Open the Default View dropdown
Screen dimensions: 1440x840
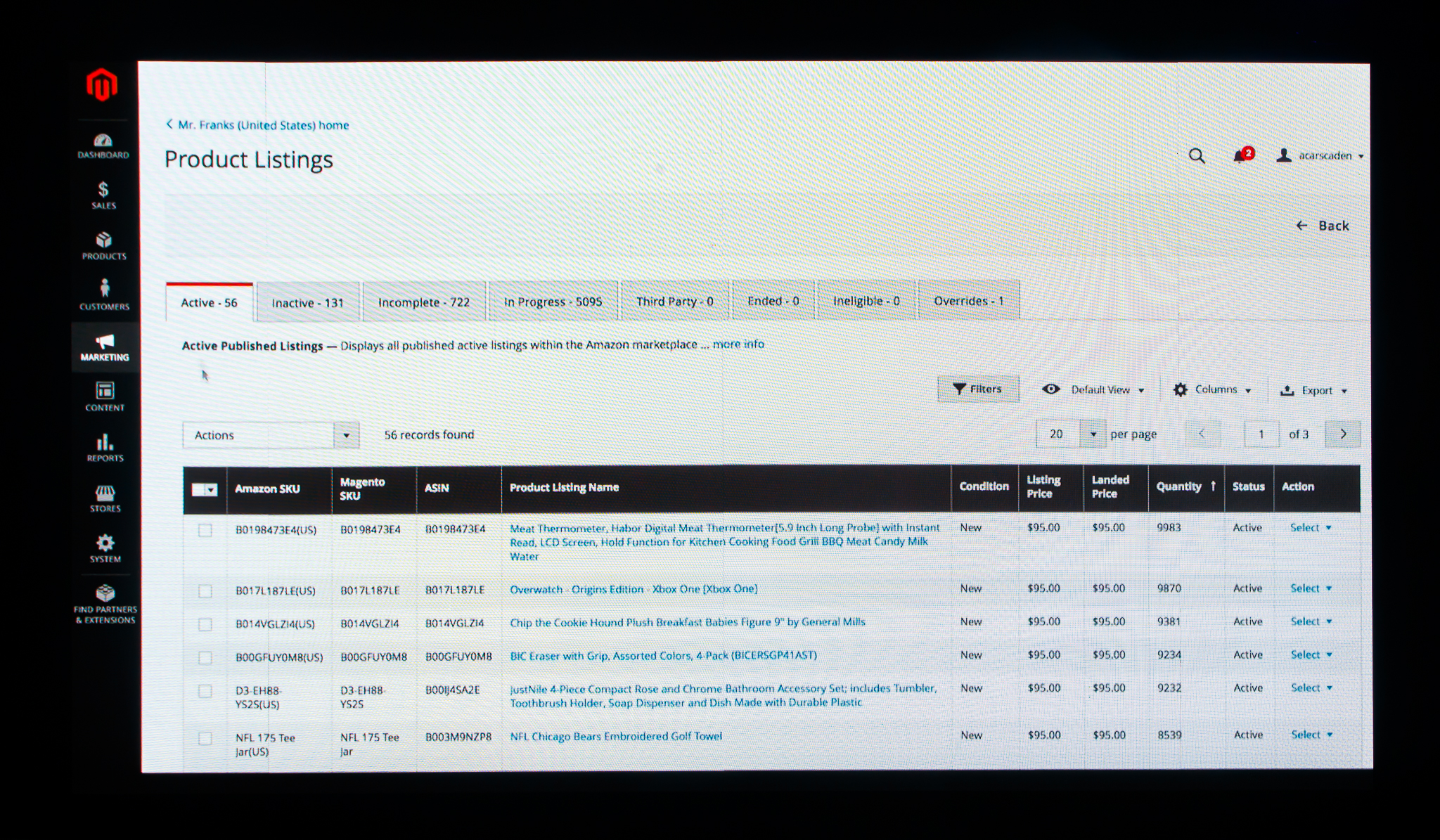click(1107, 389)
